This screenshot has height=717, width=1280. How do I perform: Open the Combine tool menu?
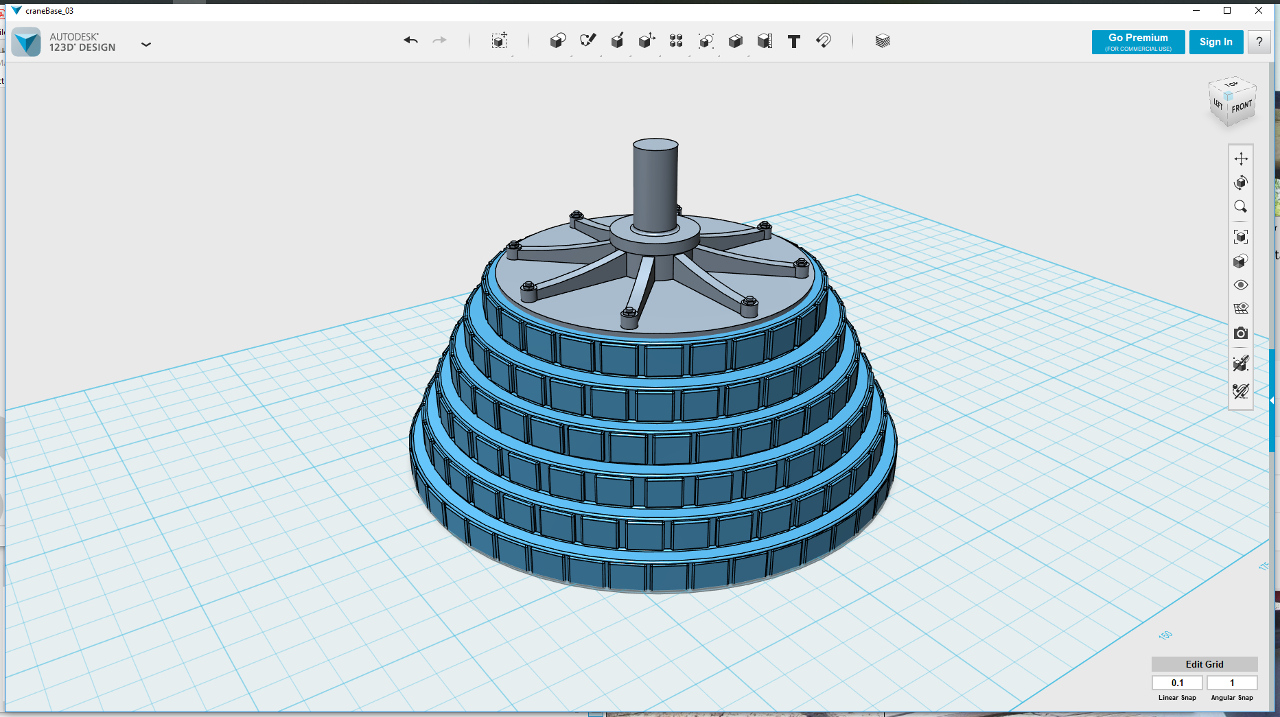point(735,41)
